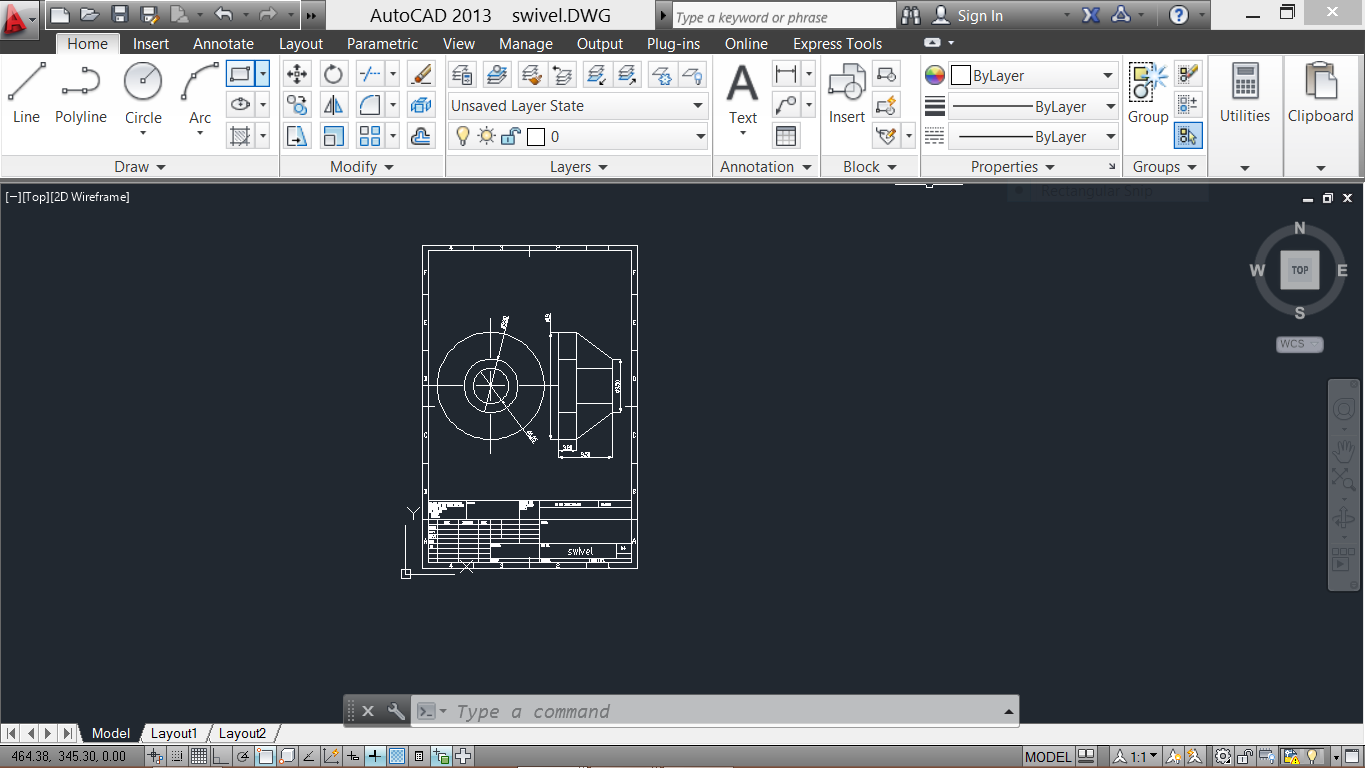Select the Copy tool in Modify panel

[x=297, y=105]
